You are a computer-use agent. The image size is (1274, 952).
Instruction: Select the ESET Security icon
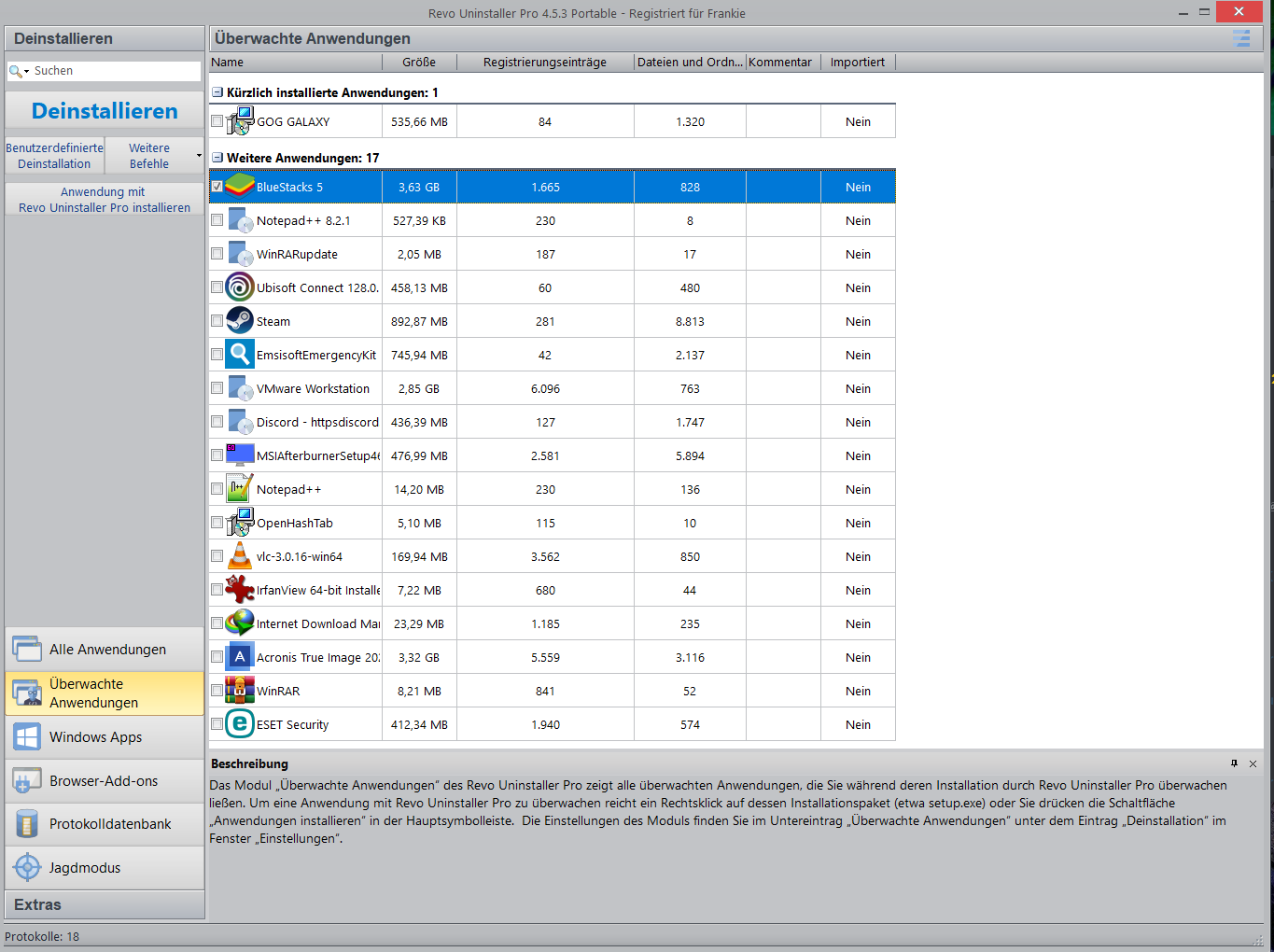point(240,723)
